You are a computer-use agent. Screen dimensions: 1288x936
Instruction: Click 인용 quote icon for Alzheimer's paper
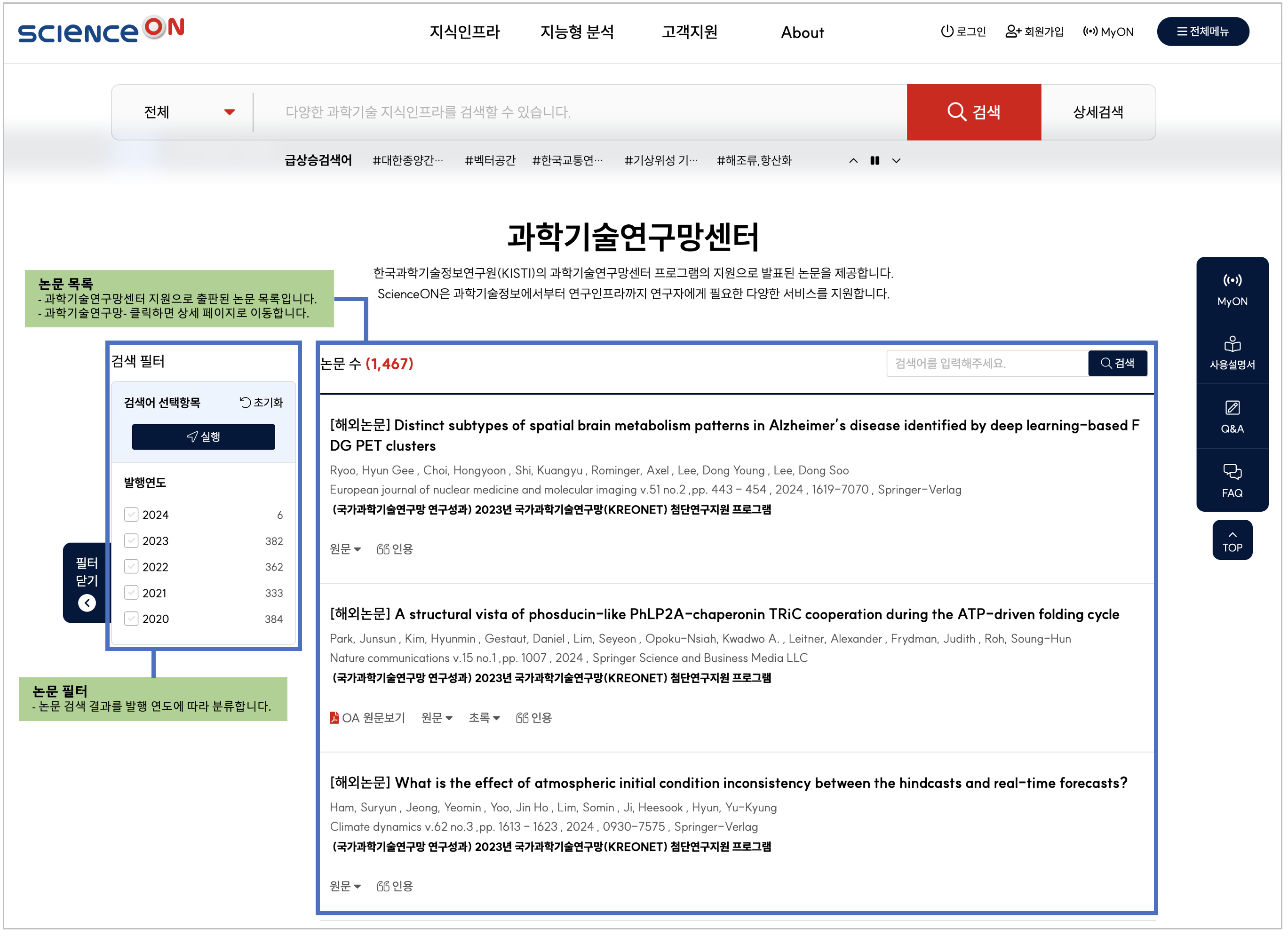point(395,549)
